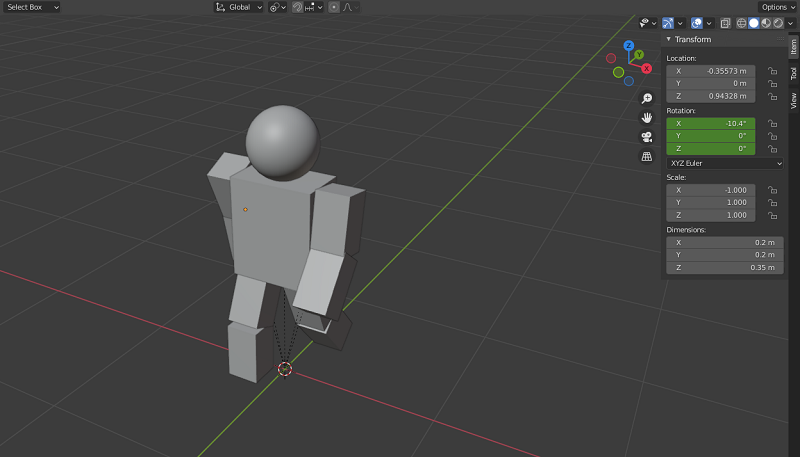
Task: Expand the gizmo options arrow
Action: point(680,23)
